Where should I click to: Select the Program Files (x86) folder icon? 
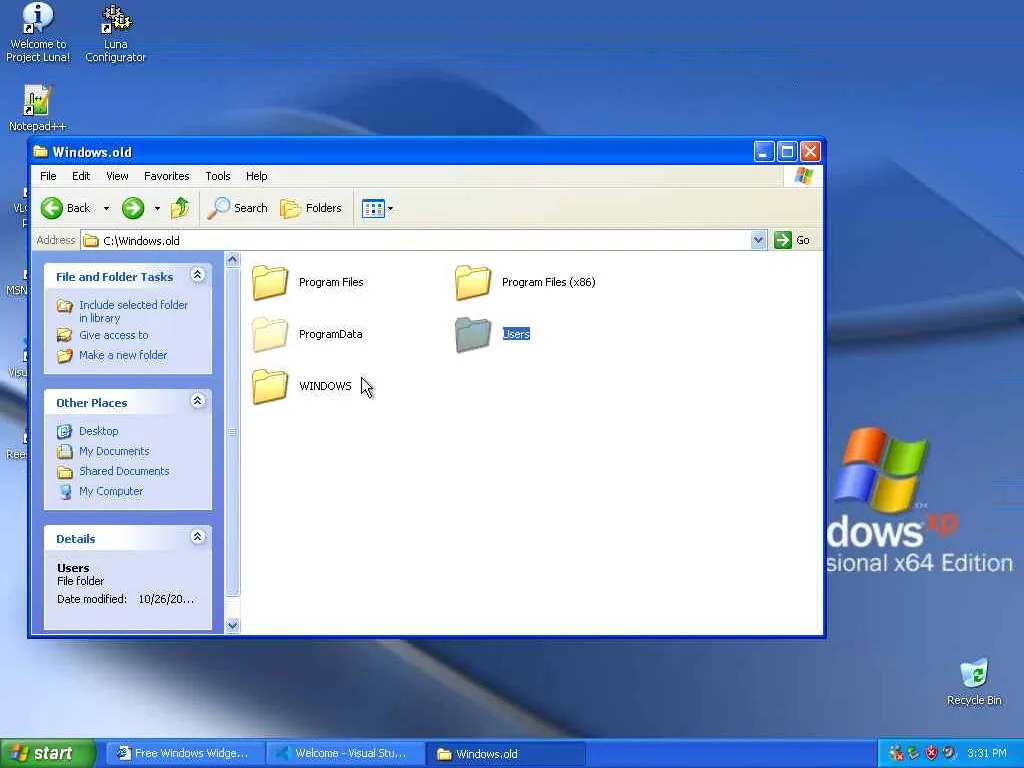coord(473,282)
